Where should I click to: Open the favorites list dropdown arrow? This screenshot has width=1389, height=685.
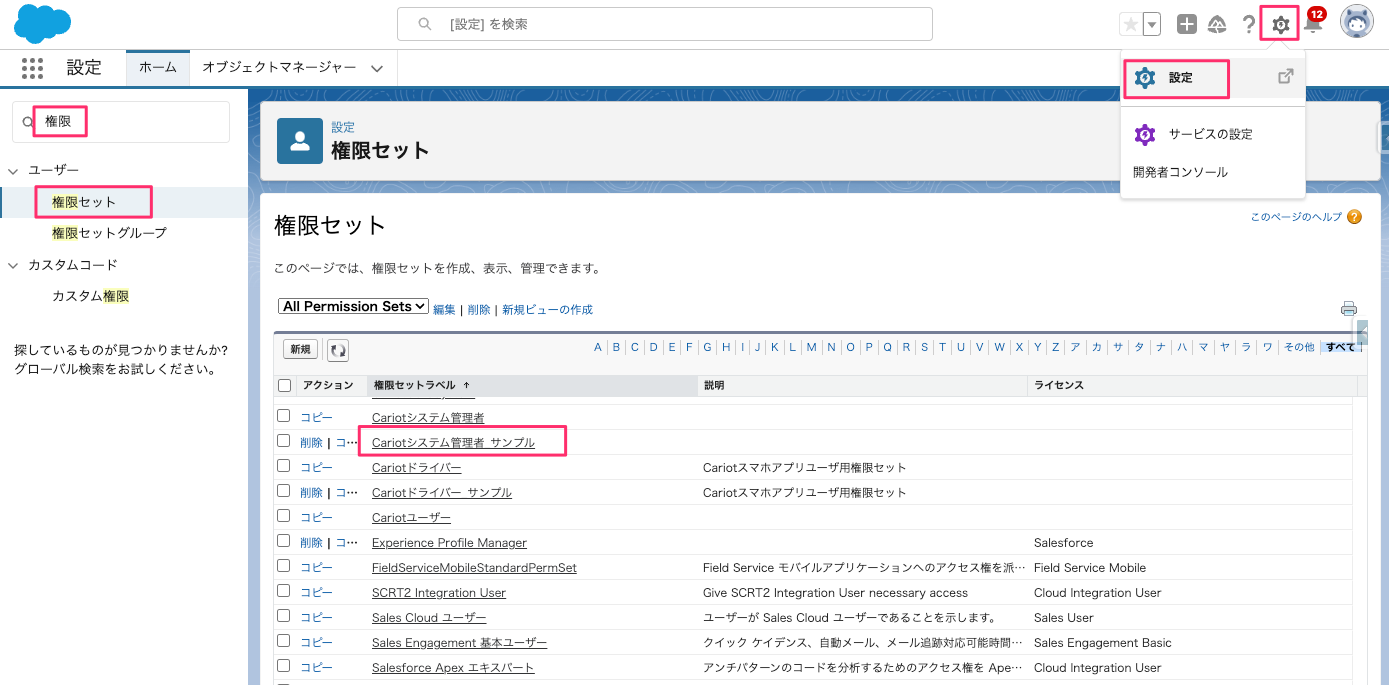click(1152, 25)
